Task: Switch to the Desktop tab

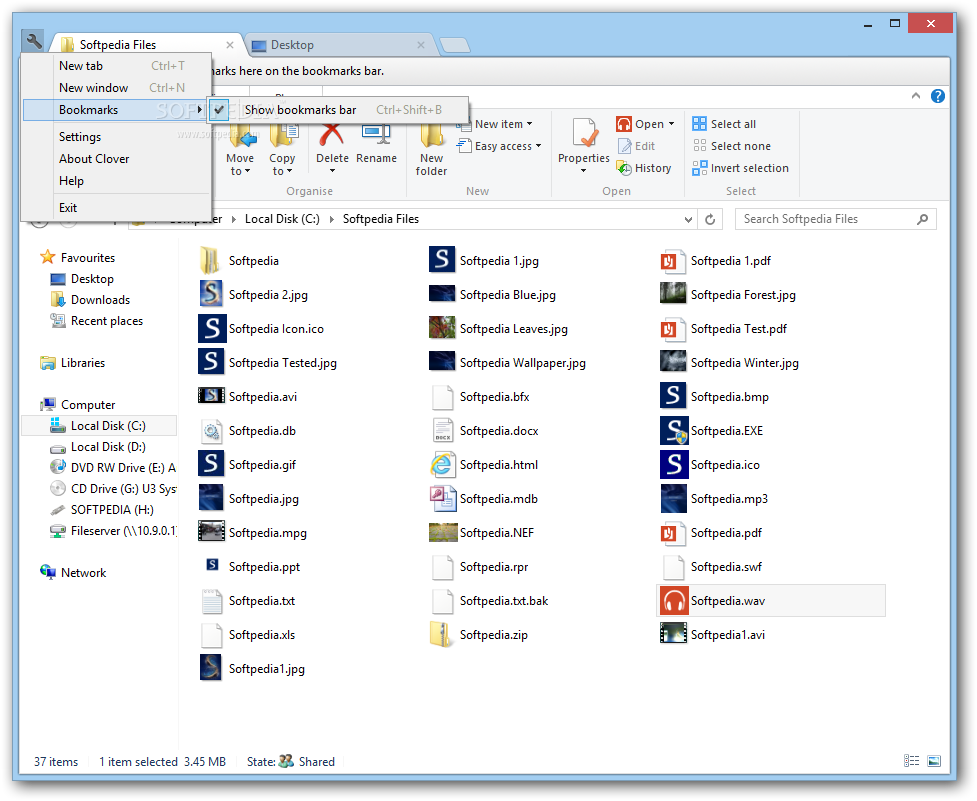Action: coord(340,45)
